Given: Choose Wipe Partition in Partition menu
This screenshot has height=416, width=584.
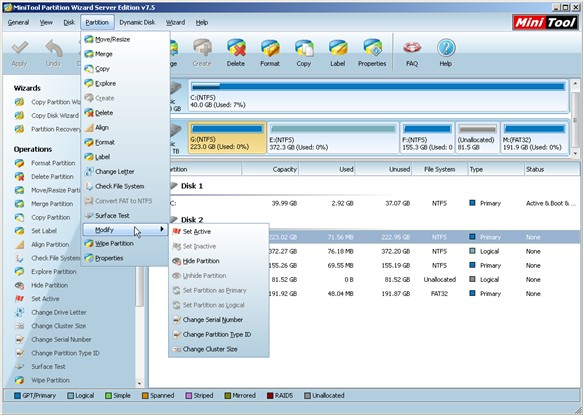Looking at the screenshot, I should pos(125,244).
